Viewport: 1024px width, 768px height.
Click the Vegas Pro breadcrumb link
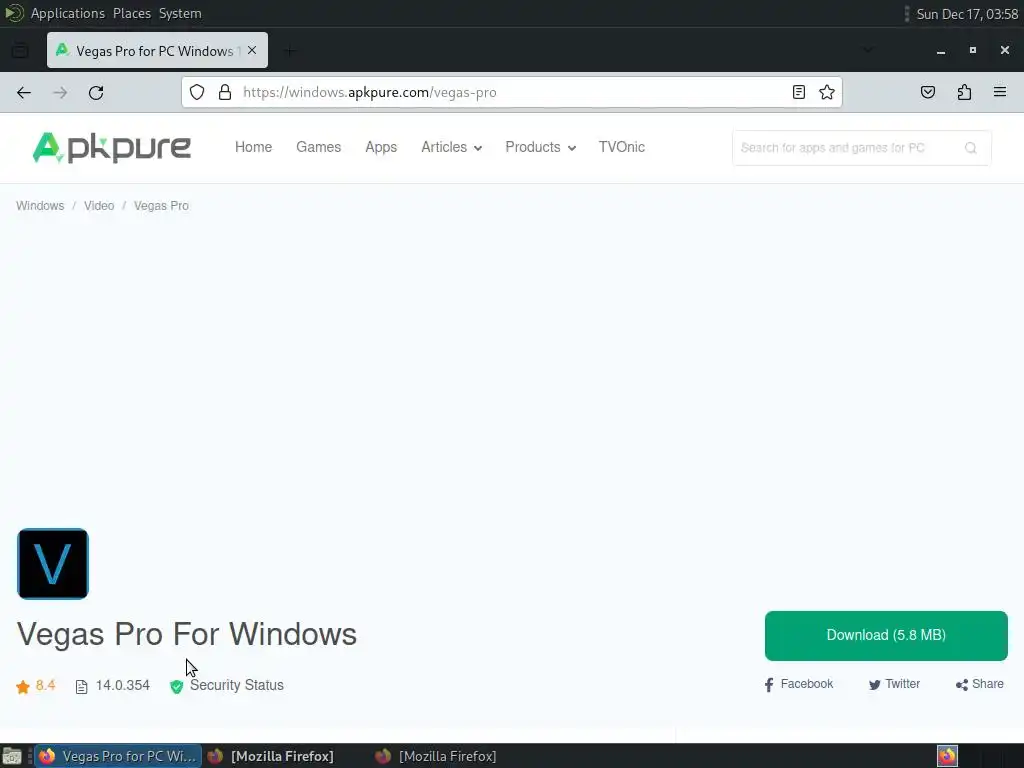(161, 206)
